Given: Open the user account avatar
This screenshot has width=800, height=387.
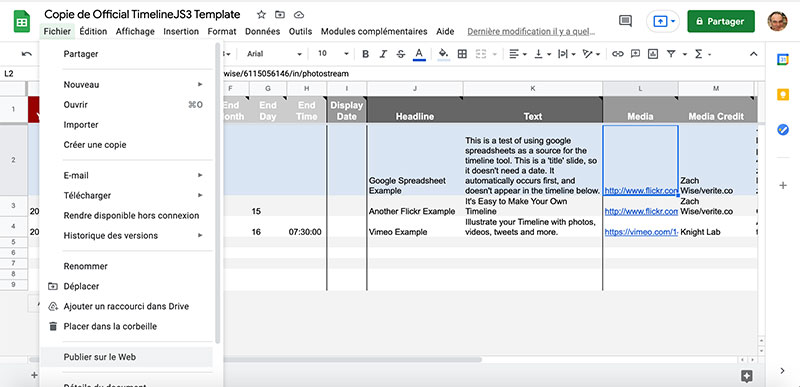Looking at the screenshot, I should (777, 21).
